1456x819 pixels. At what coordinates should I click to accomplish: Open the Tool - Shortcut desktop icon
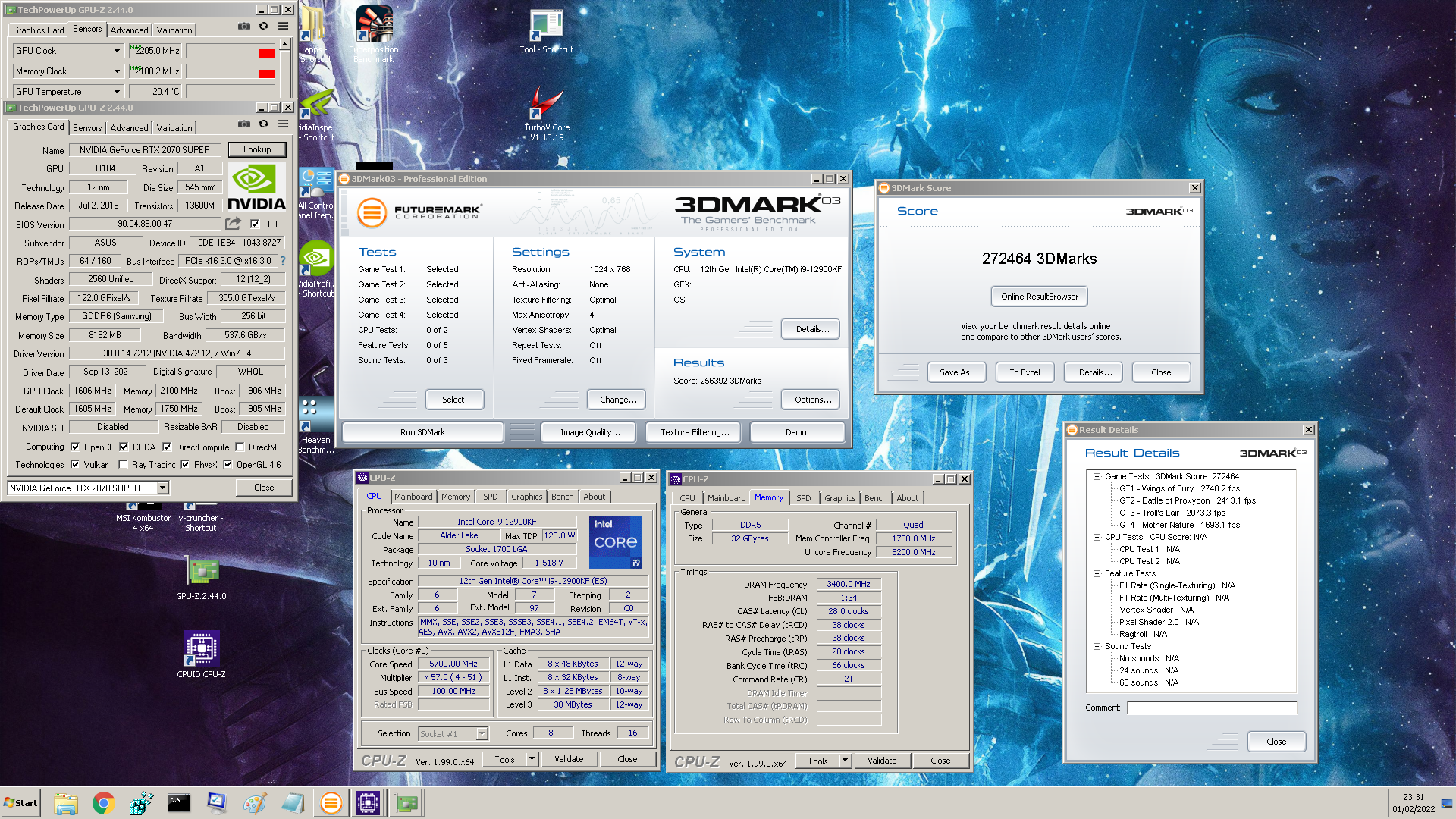click(x=546, y=32)
